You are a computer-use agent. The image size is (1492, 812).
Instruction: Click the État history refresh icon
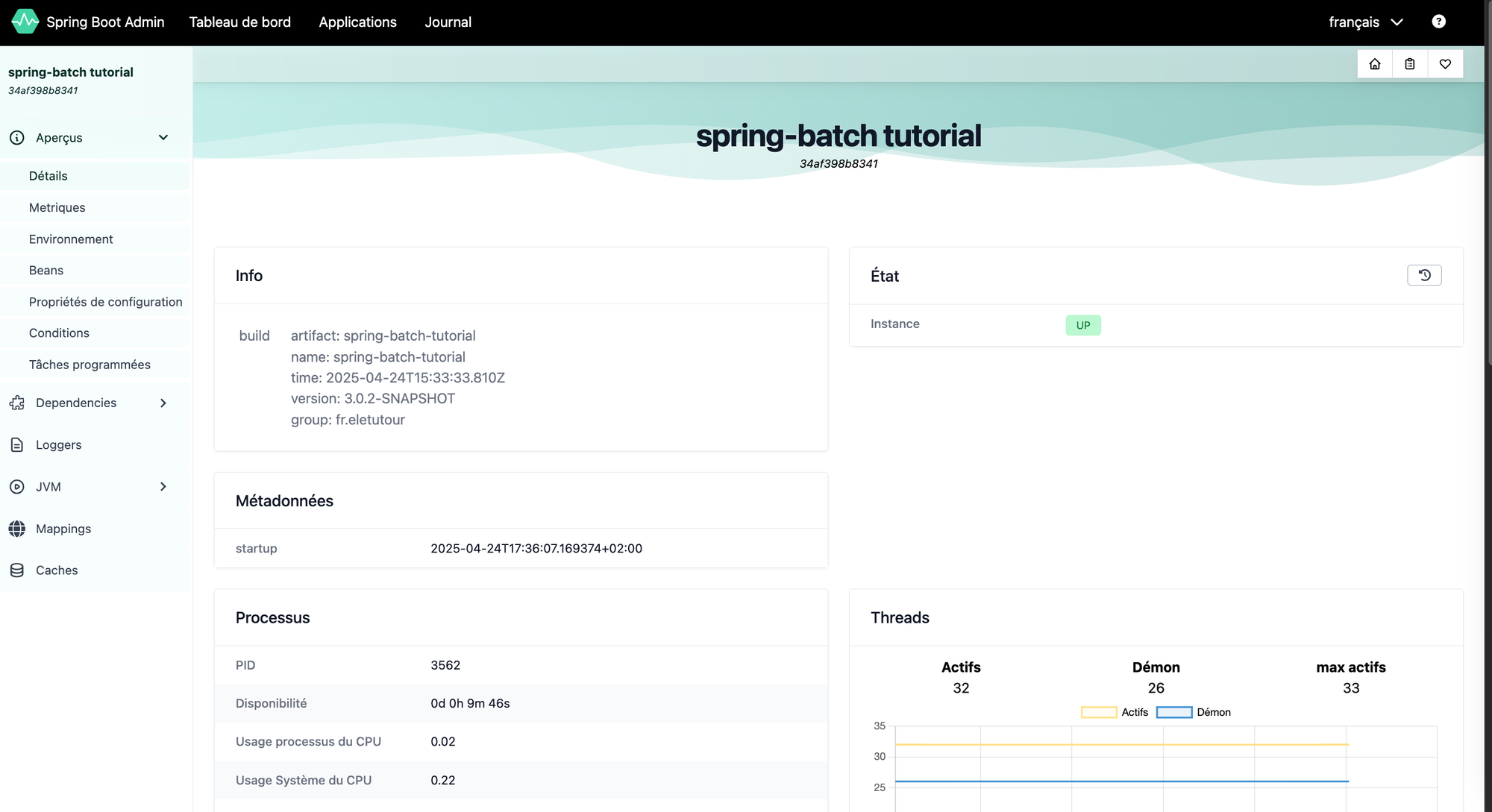click(x=1424, y=275)
